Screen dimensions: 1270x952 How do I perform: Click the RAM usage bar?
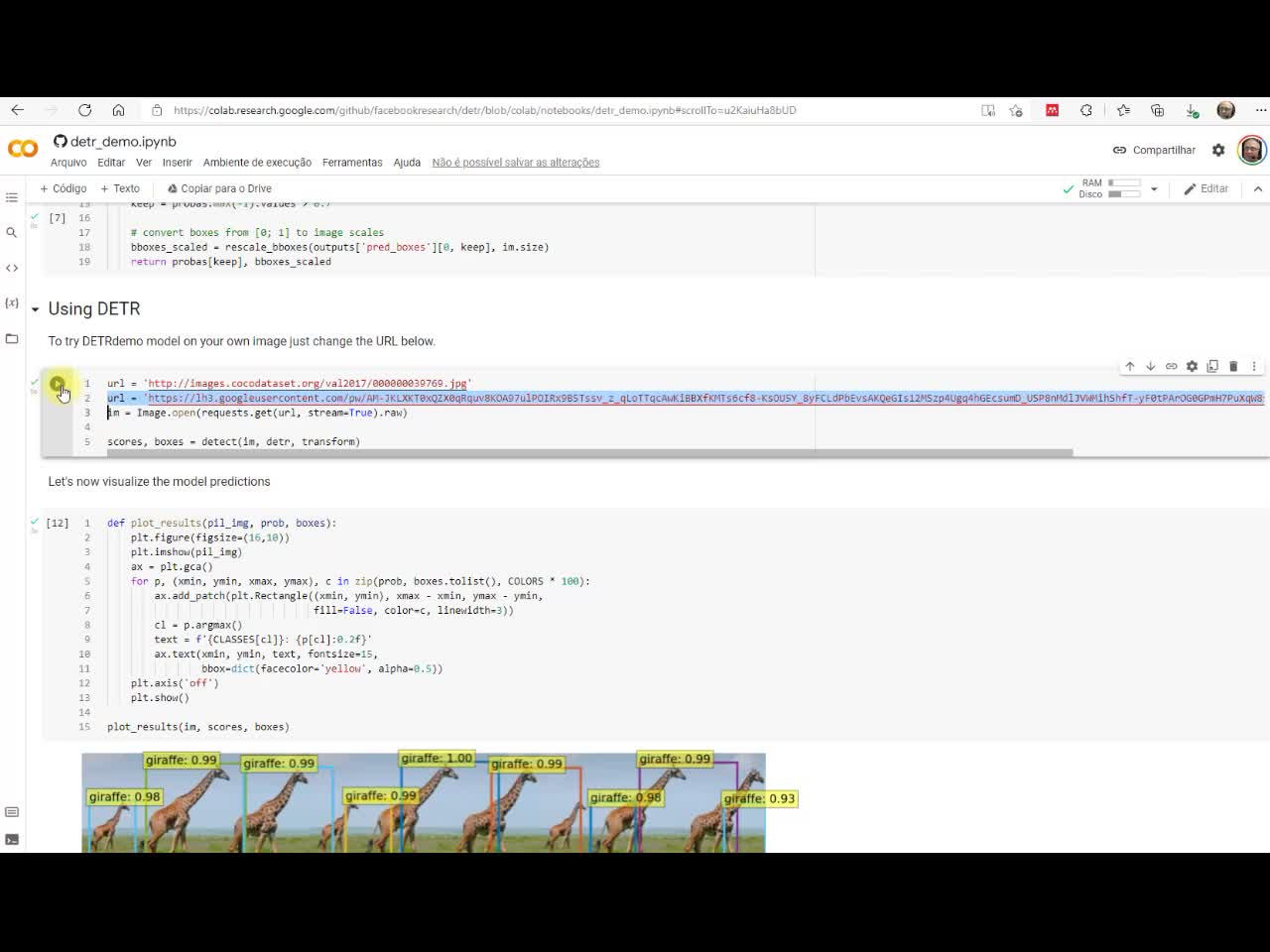click(1123, 182)
